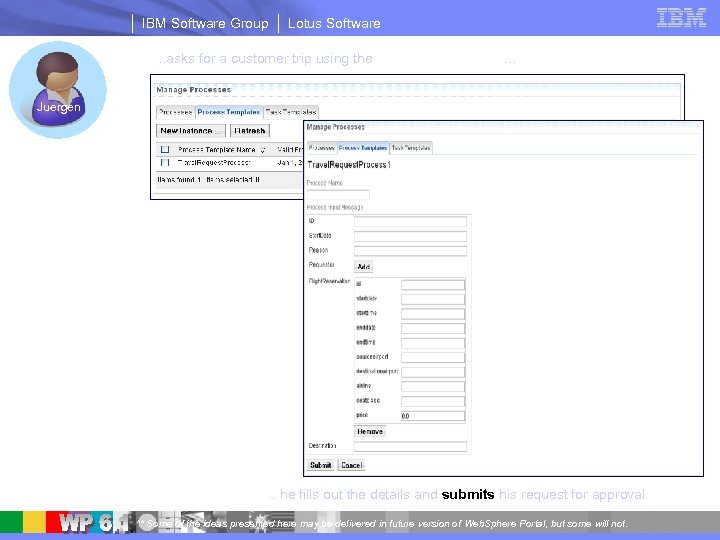Click the seatclass input field
Screen dimensions: 720x540
click(x=433, y=401)
